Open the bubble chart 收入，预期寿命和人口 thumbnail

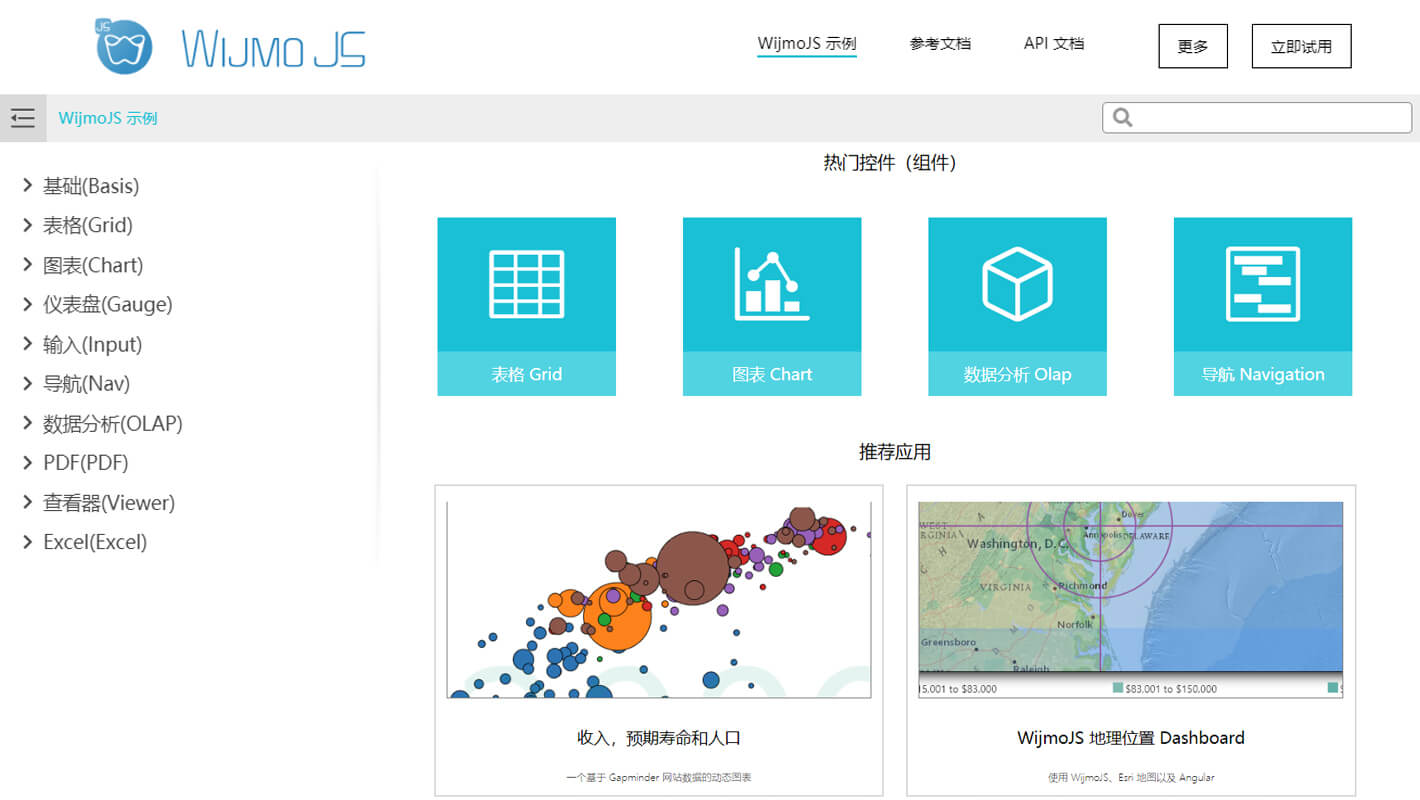(x=658, y=600)
